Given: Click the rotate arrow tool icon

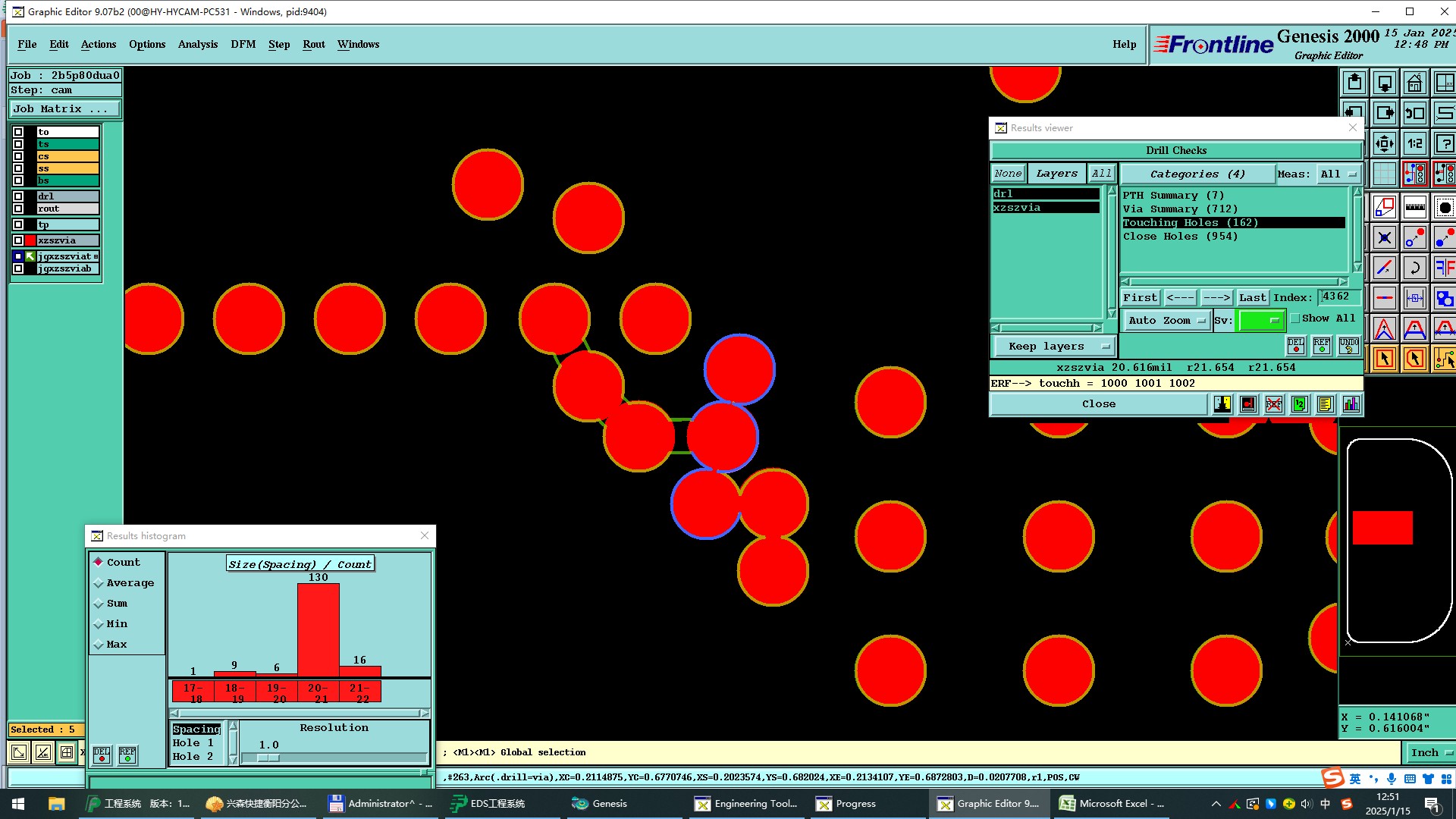Looking at the screenshot, I should point(1414,267).
